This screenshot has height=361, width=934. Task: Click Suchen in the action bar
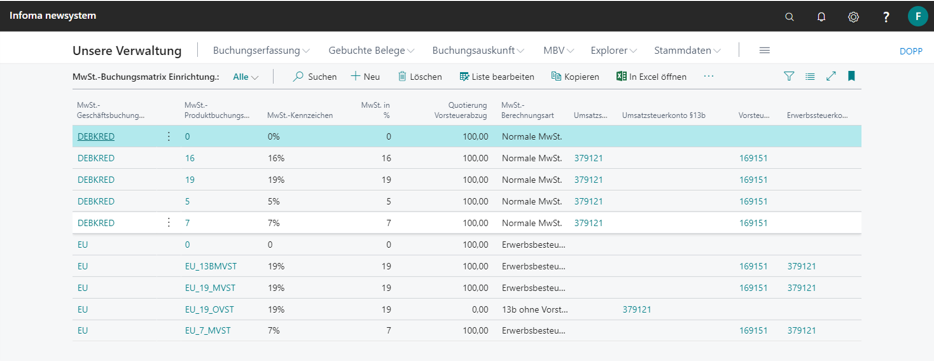click(315, 77)
